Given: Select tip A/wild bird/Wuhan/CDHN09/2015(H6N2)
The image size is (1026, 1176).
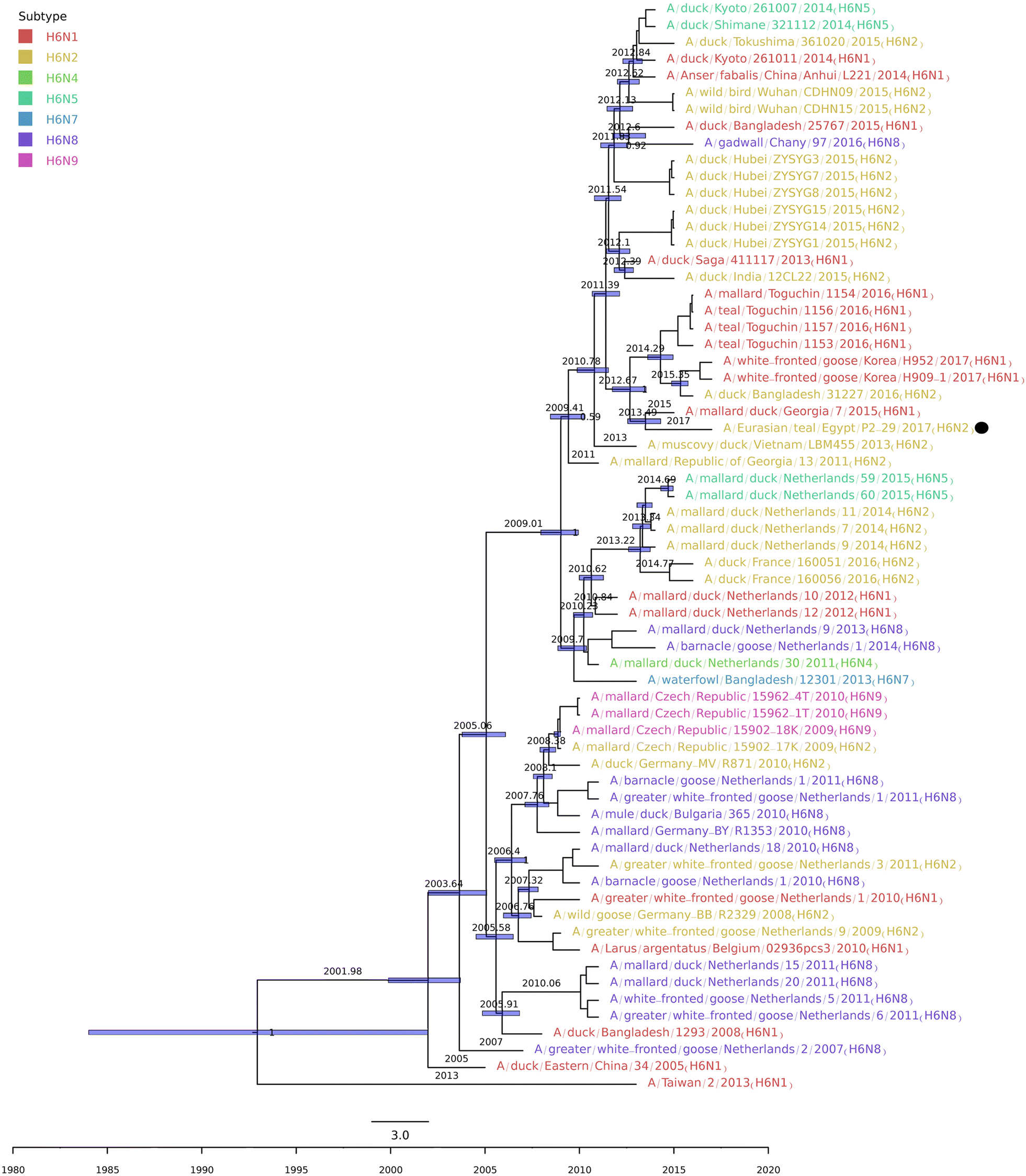Looking at the screenshot, I should click(x=808, y=92).
